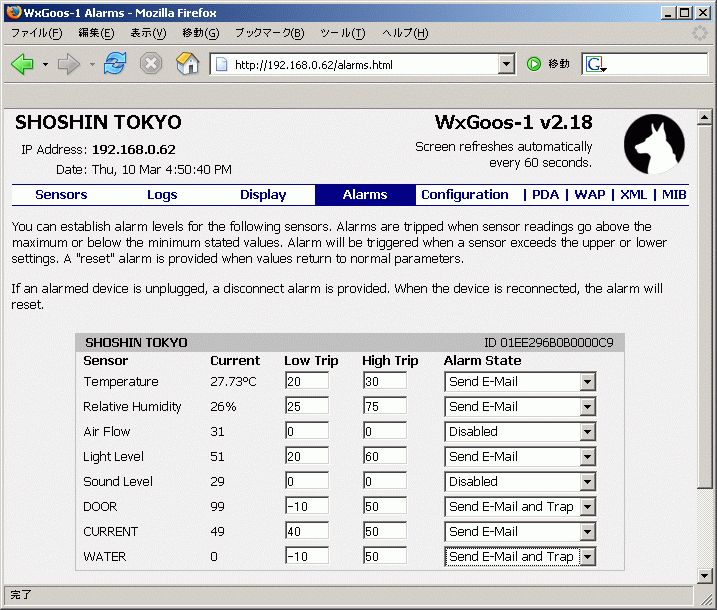Open the ツール(T) menu
717x610 pixels.
click(x=342, y=33)
